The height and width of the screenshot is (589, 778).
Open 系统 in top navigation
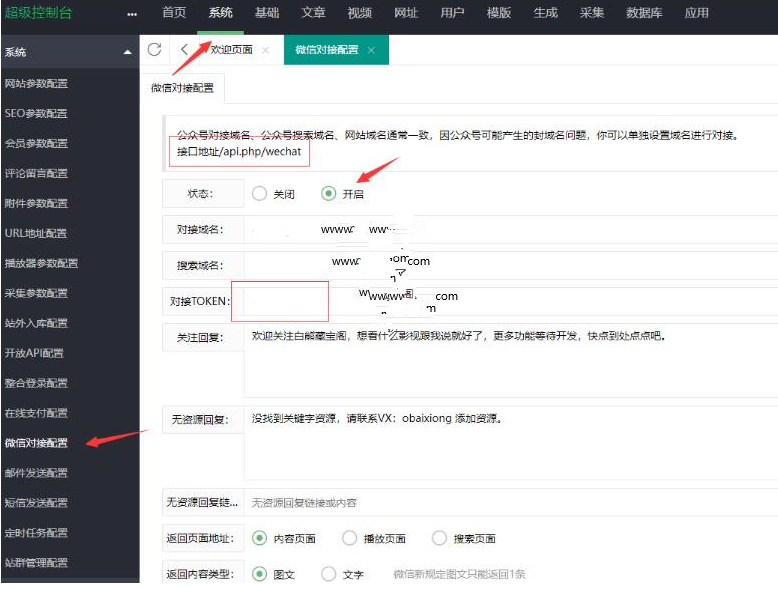pyautogui.click(x=220, y=13)
